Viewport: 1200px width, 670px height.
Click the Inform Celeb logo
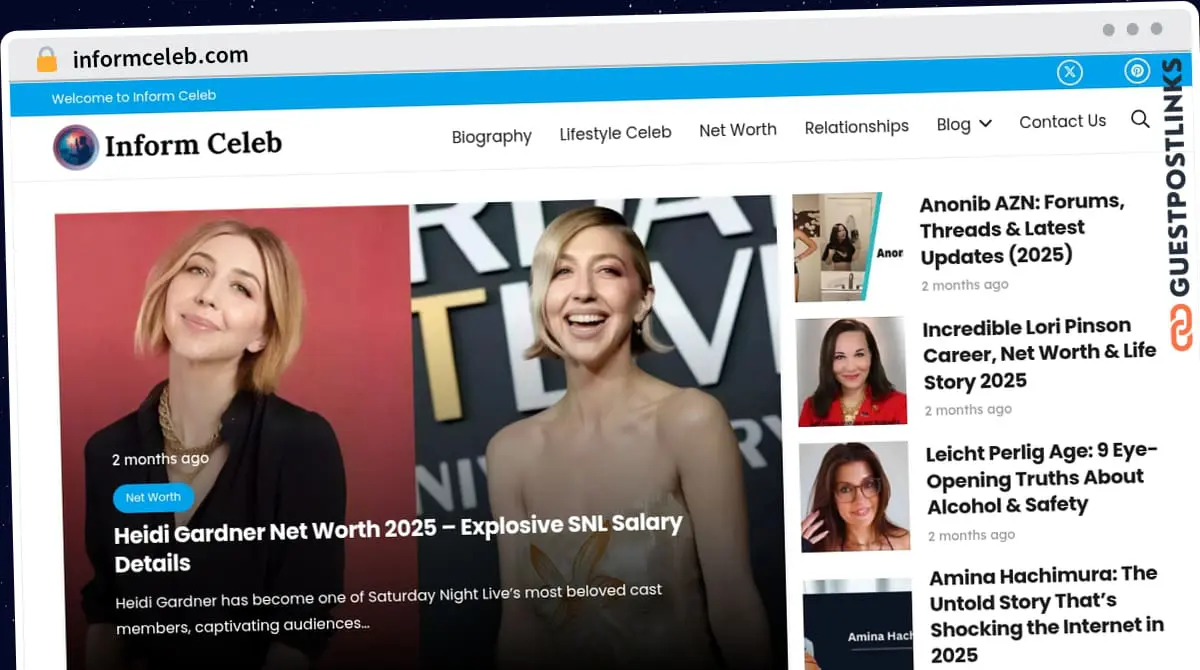[168, 146]
